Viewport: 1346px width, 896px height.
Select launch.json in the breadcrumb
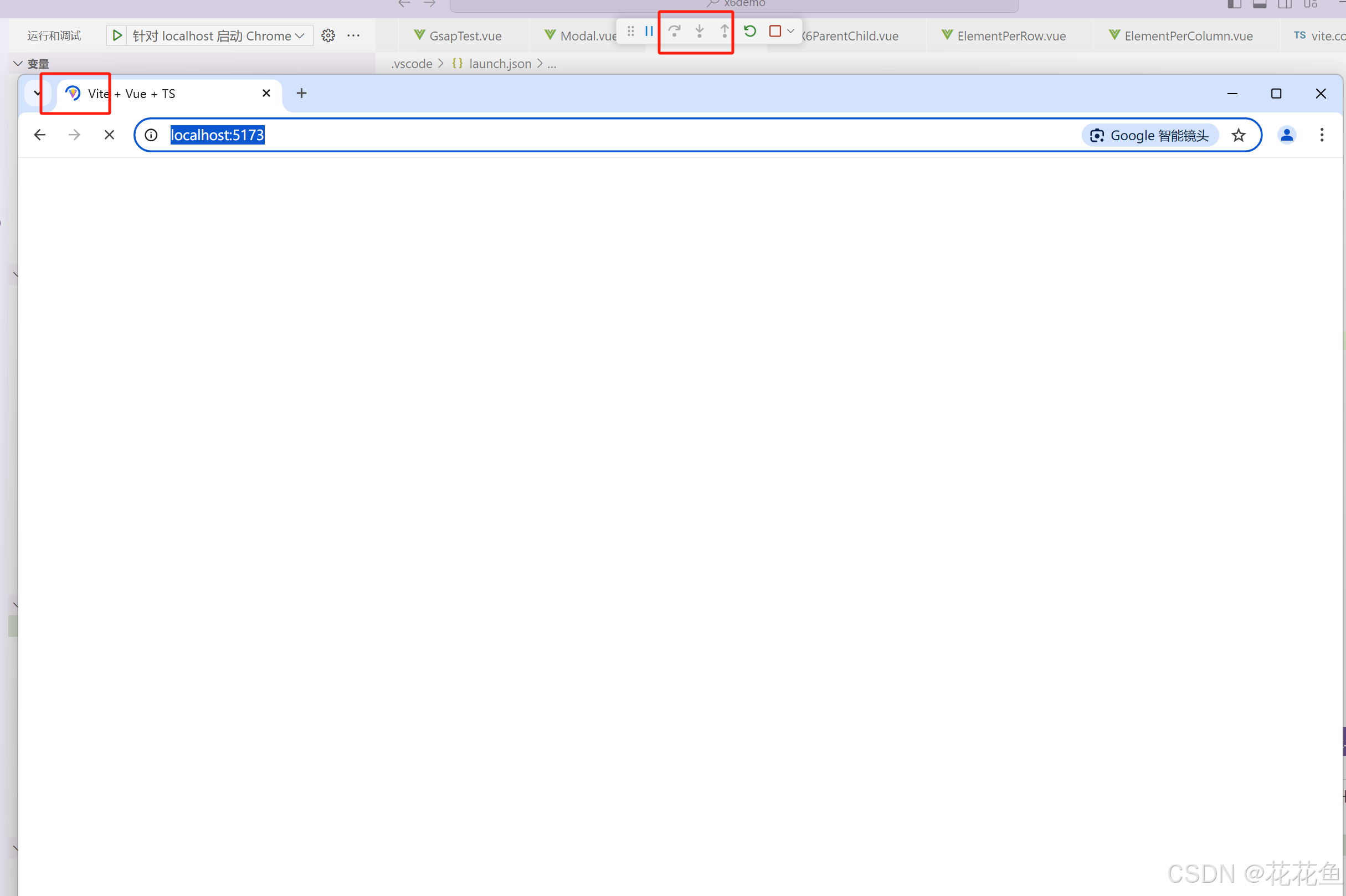click(500, 64)
